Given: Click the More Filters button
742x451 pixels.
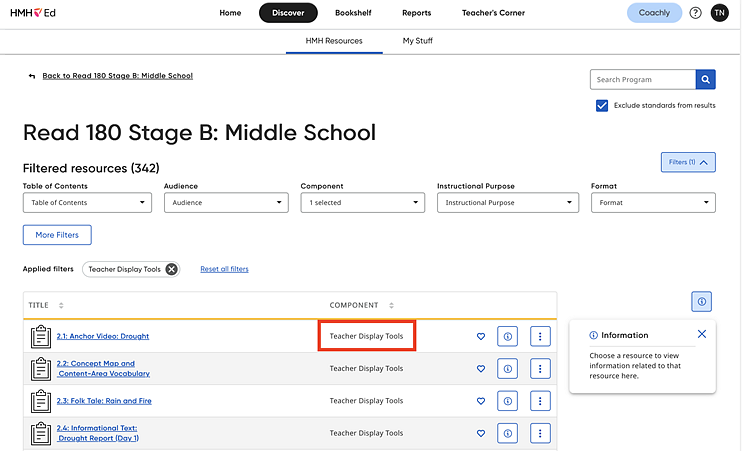Looking at the screenshot, I should 57,235.
